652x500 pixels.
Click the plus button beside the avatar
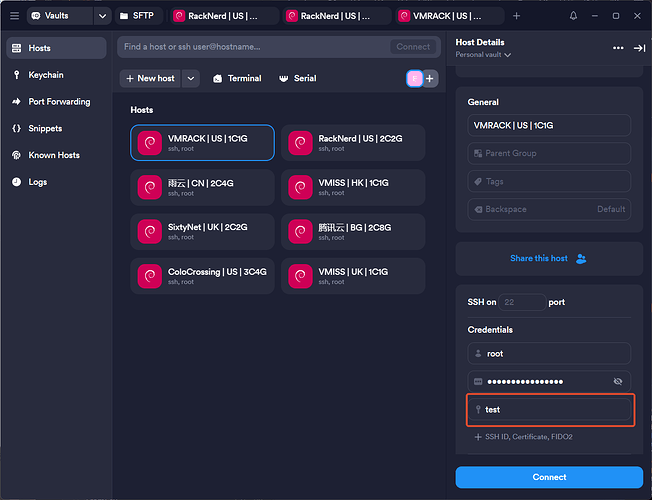(x=430, y=79)
